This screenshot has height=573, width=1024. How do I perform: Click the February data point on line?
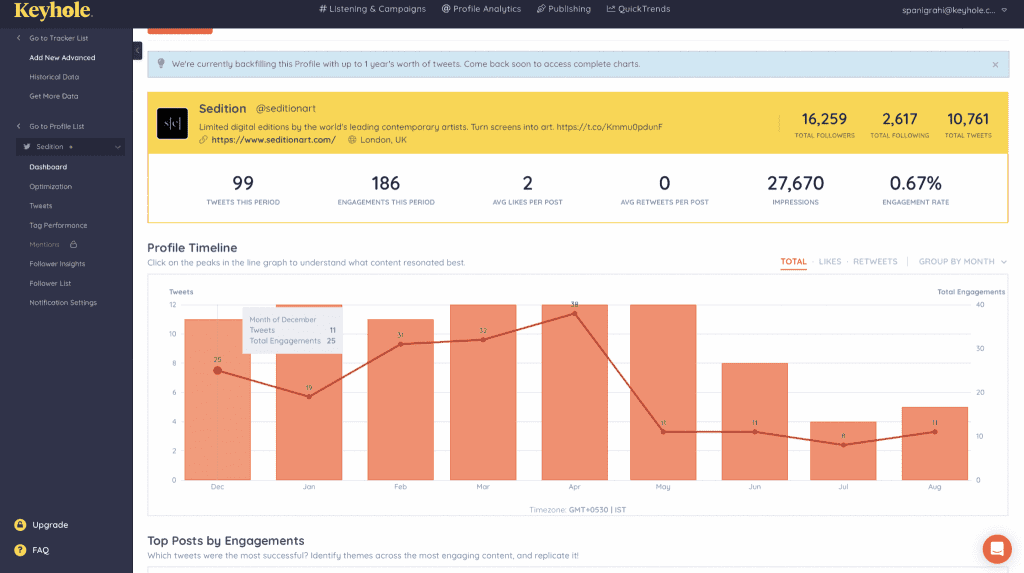pos(400,344)
